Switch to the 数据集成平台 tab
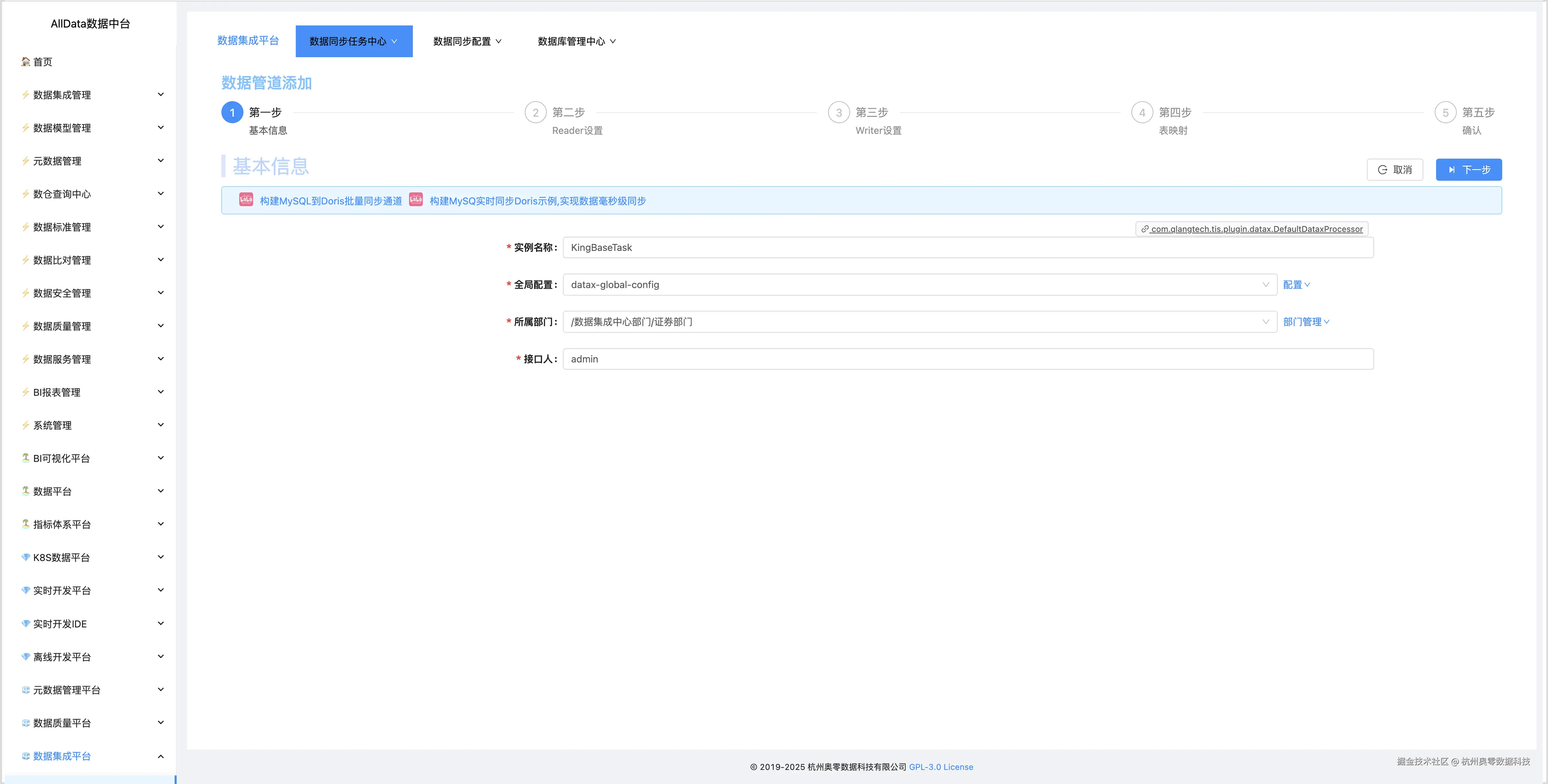 click(x=248, y=41)
